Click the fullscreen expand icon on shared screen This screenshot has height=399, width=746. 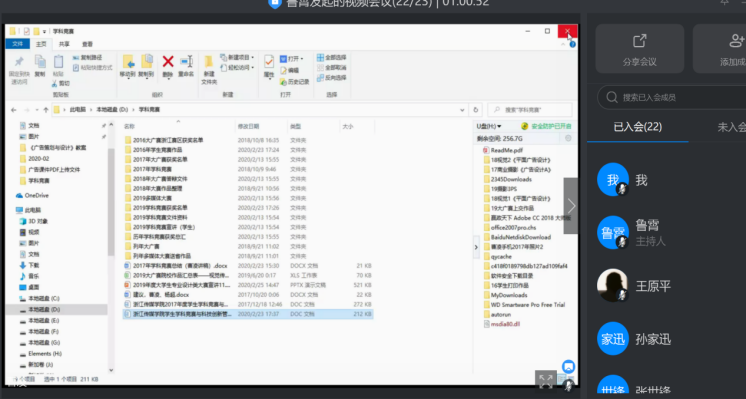pyautogui.click(x=546, y=380)
